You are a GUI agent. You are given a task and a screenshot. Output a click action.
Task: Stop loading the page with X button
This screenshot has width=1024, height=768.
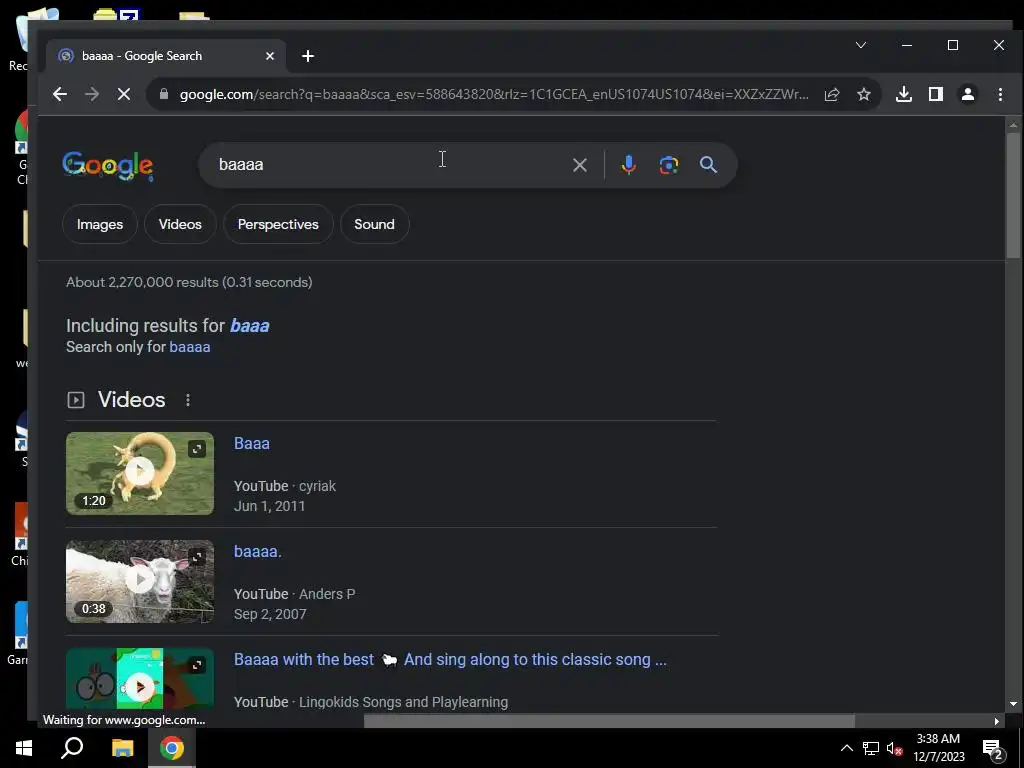tap(123, 95)
